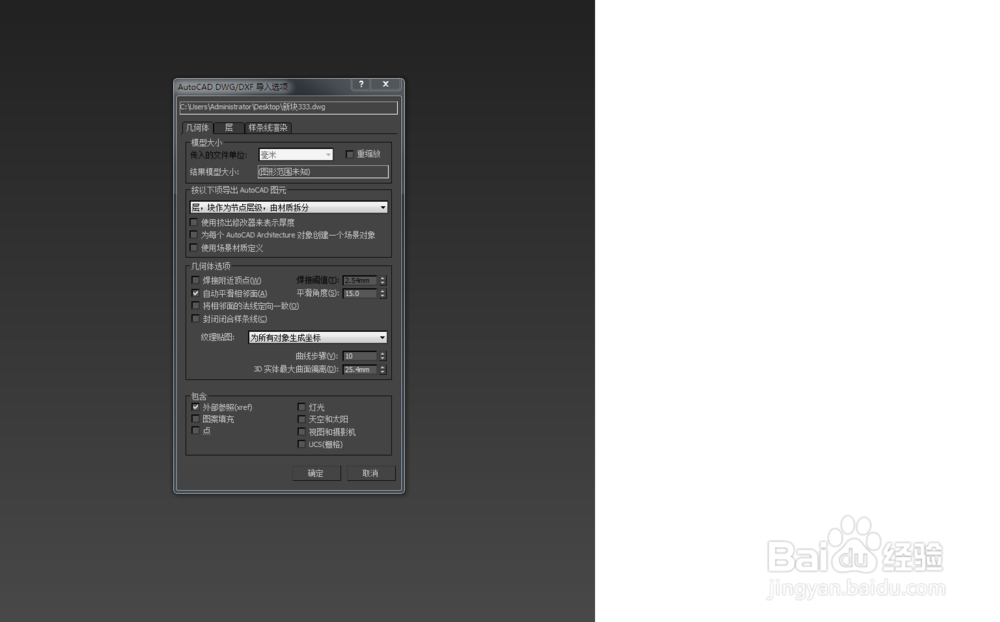Tick the 点 checkbox

195,431
